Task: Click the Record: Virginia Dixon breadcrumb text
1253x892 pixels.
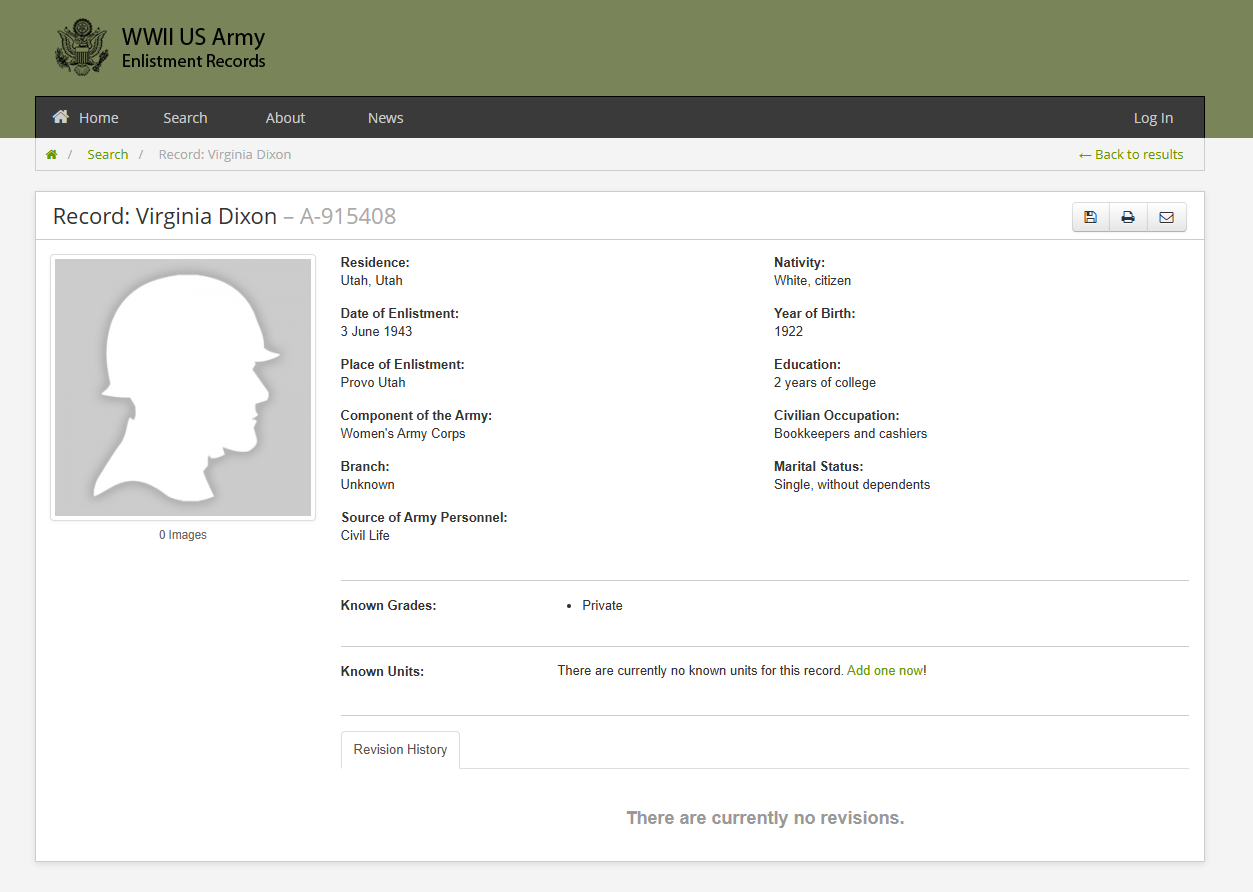Action: click(x=225, y=155)
